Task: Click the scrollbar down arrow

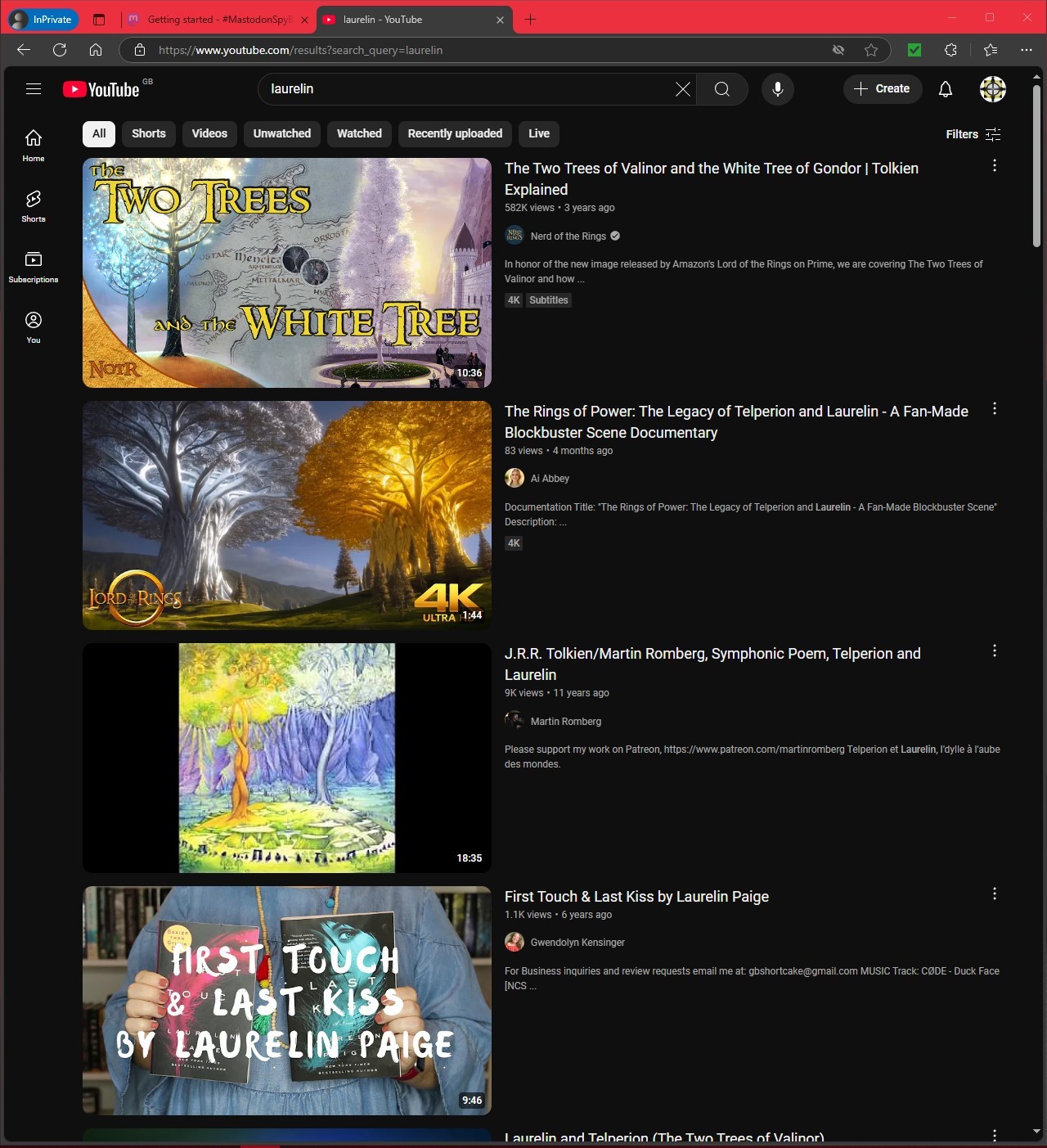Action: click(1036, 1132)
